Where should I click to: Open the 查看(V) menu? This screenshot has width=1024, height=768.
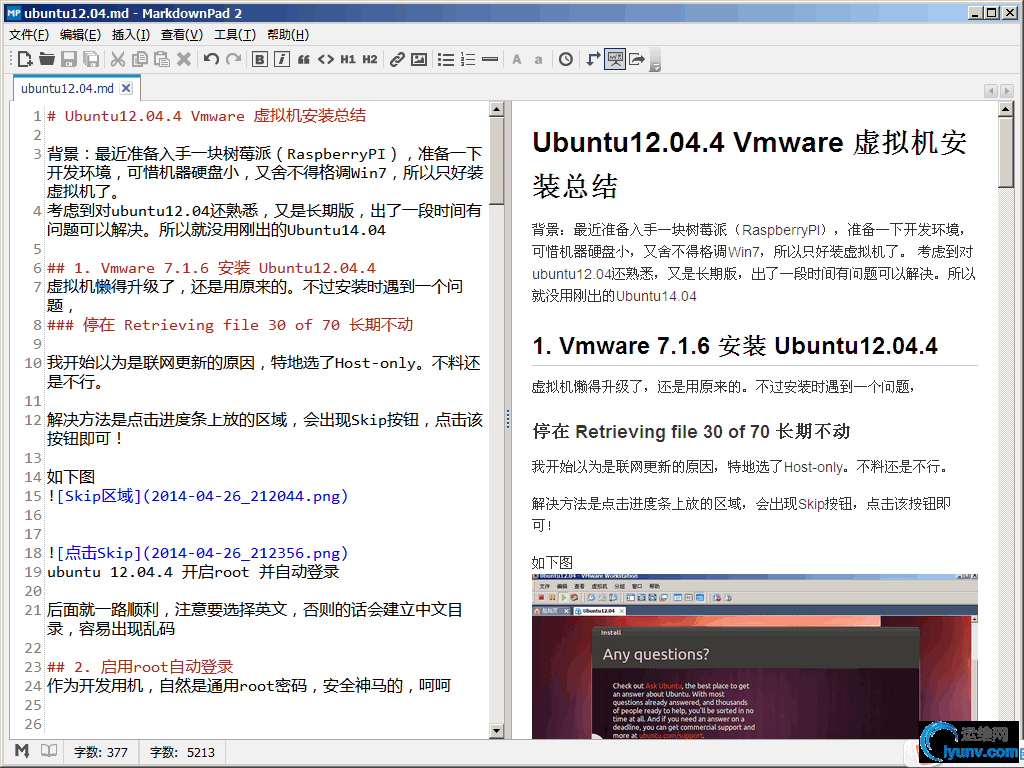(x=182, y=35)
